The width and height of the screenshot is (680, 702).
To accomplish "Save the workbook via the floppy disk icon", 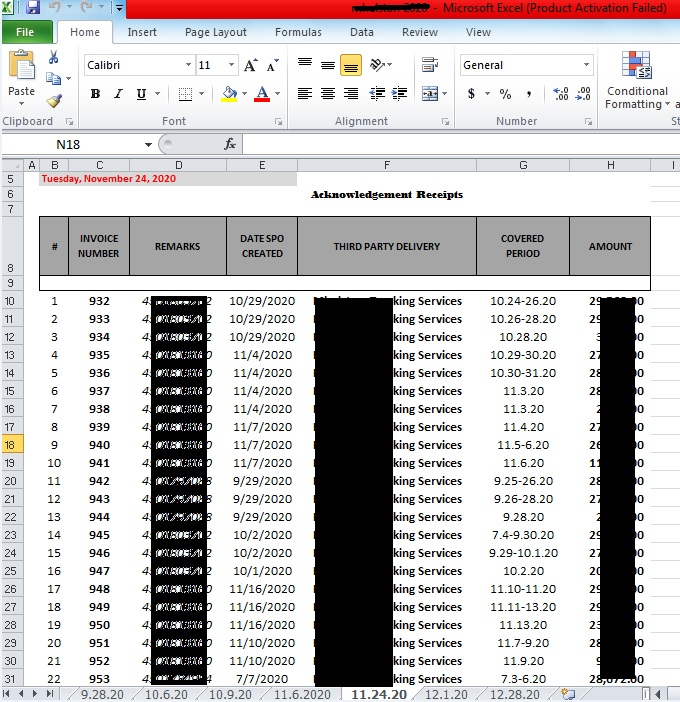I will 33,7.
